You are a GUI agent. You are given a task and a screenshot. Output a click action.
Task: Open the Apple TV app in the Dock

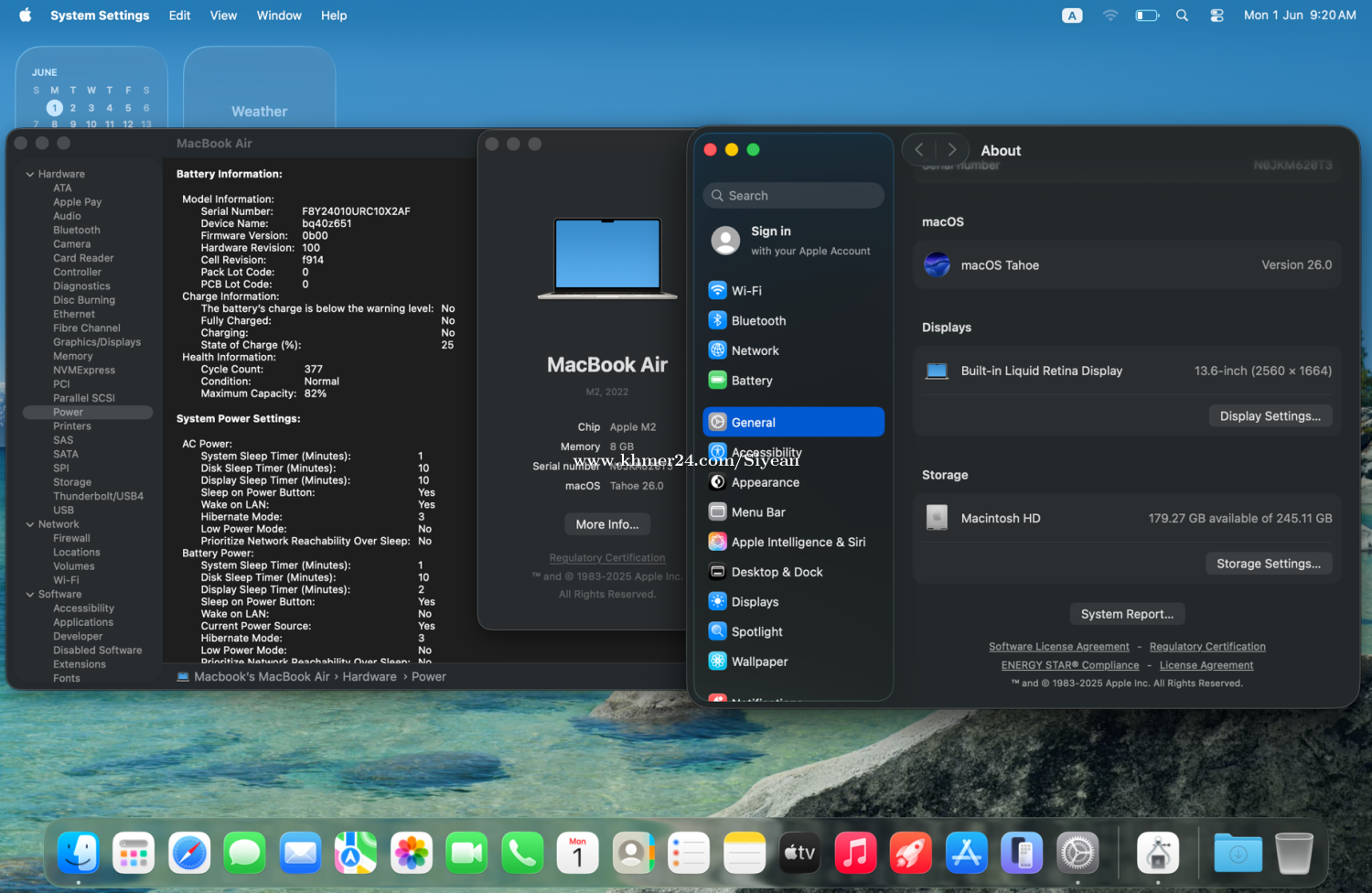coord(800,854)
